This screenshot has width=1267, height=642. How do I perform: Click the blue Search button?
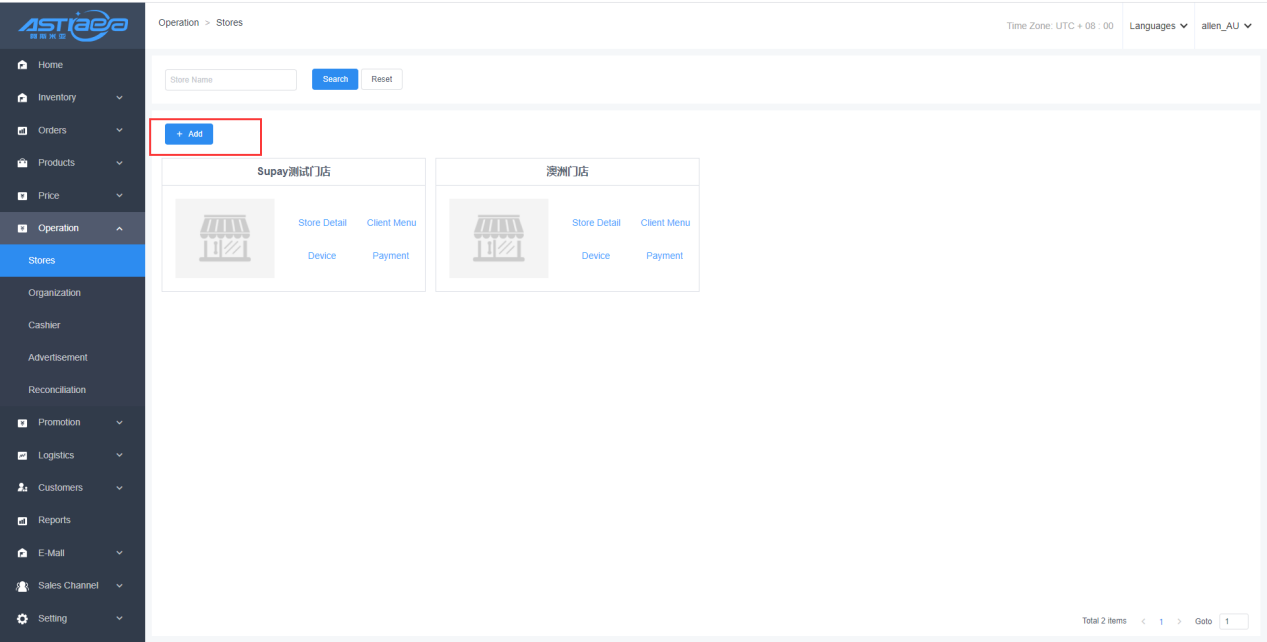point(335,79)
